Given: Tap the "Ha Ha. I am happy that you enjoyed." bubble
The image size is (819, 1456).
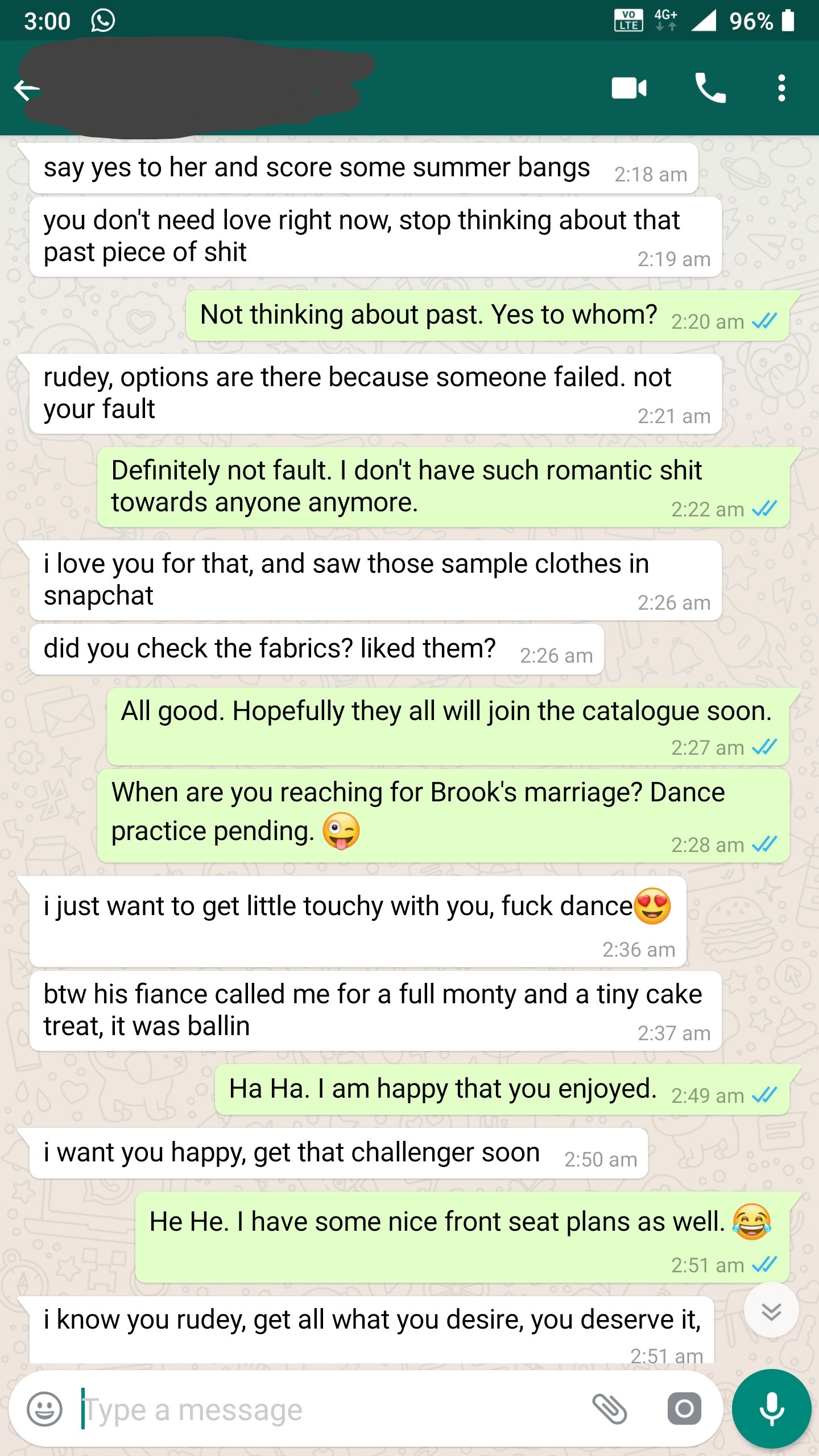Looking at the screenshot, I should point(503,1090).
